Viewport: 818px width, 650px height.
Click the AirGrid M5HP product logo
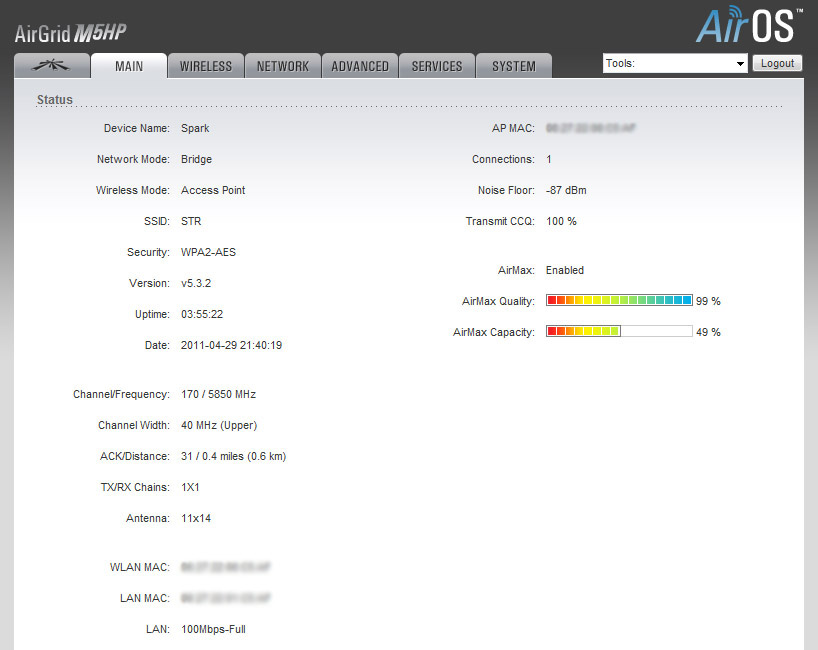coord(70,33)
